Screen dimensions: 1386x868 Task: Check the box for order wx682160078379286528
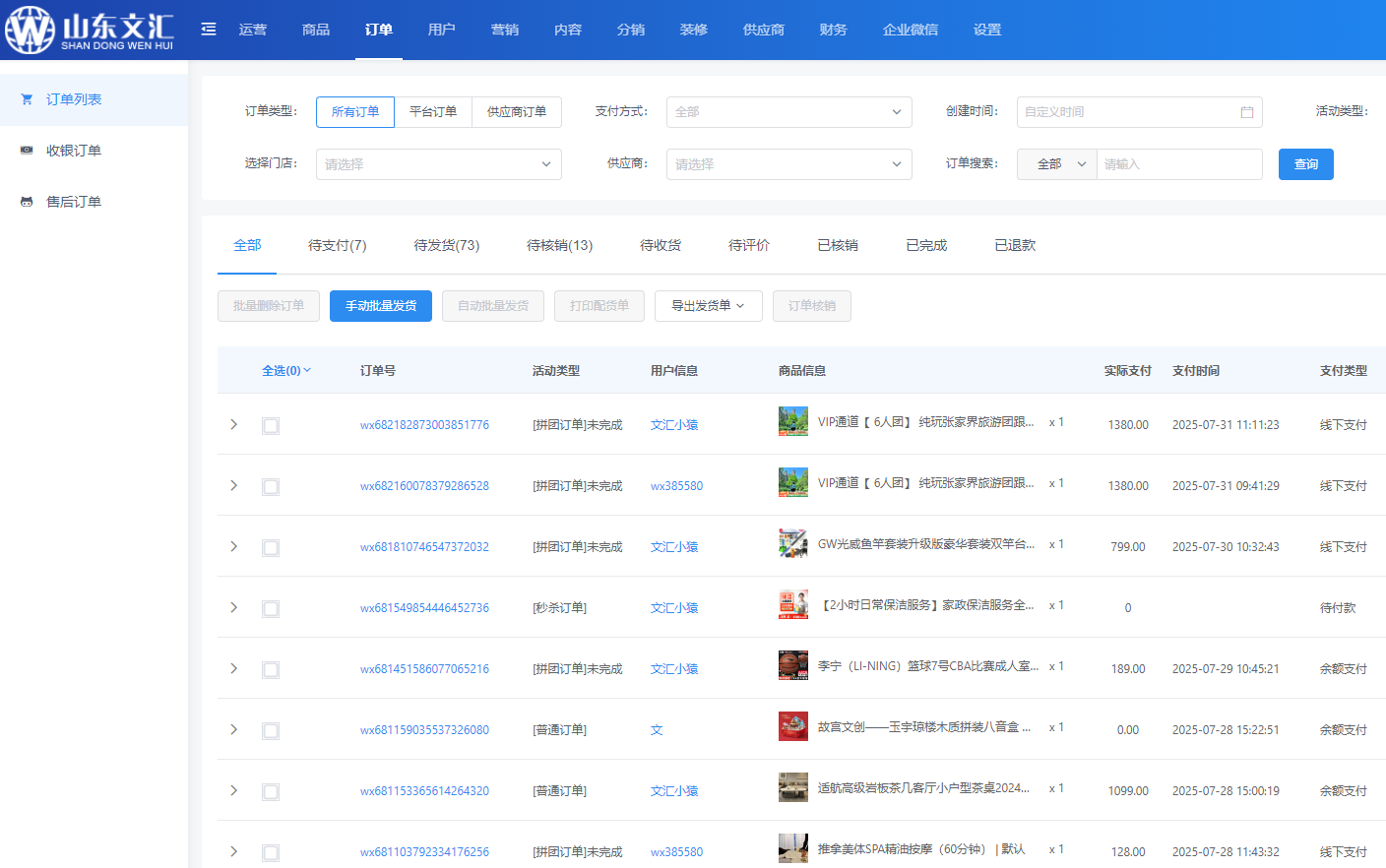(x=271, y=487)
